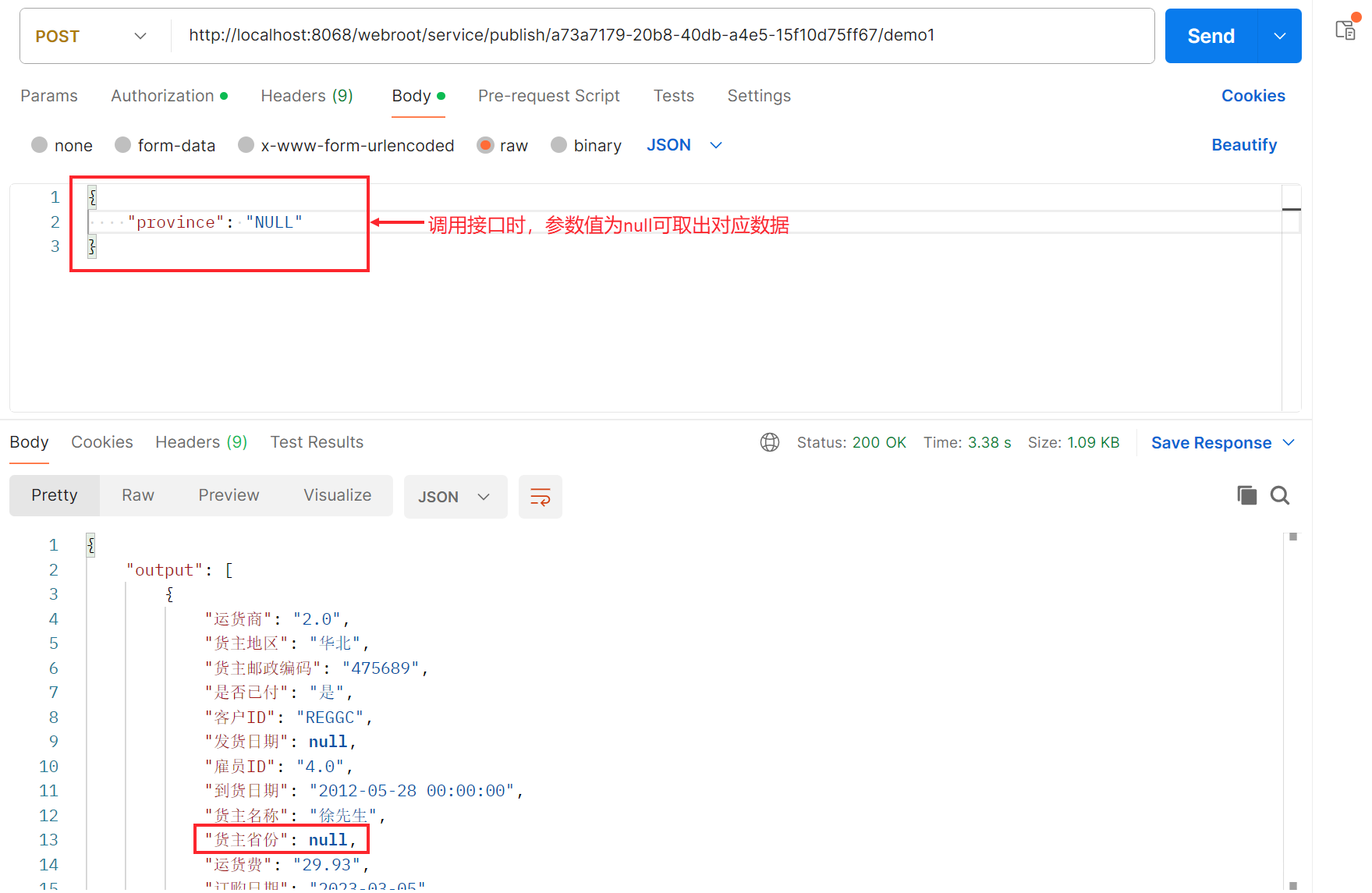Click the Status 200 OK text

point(851,442)
